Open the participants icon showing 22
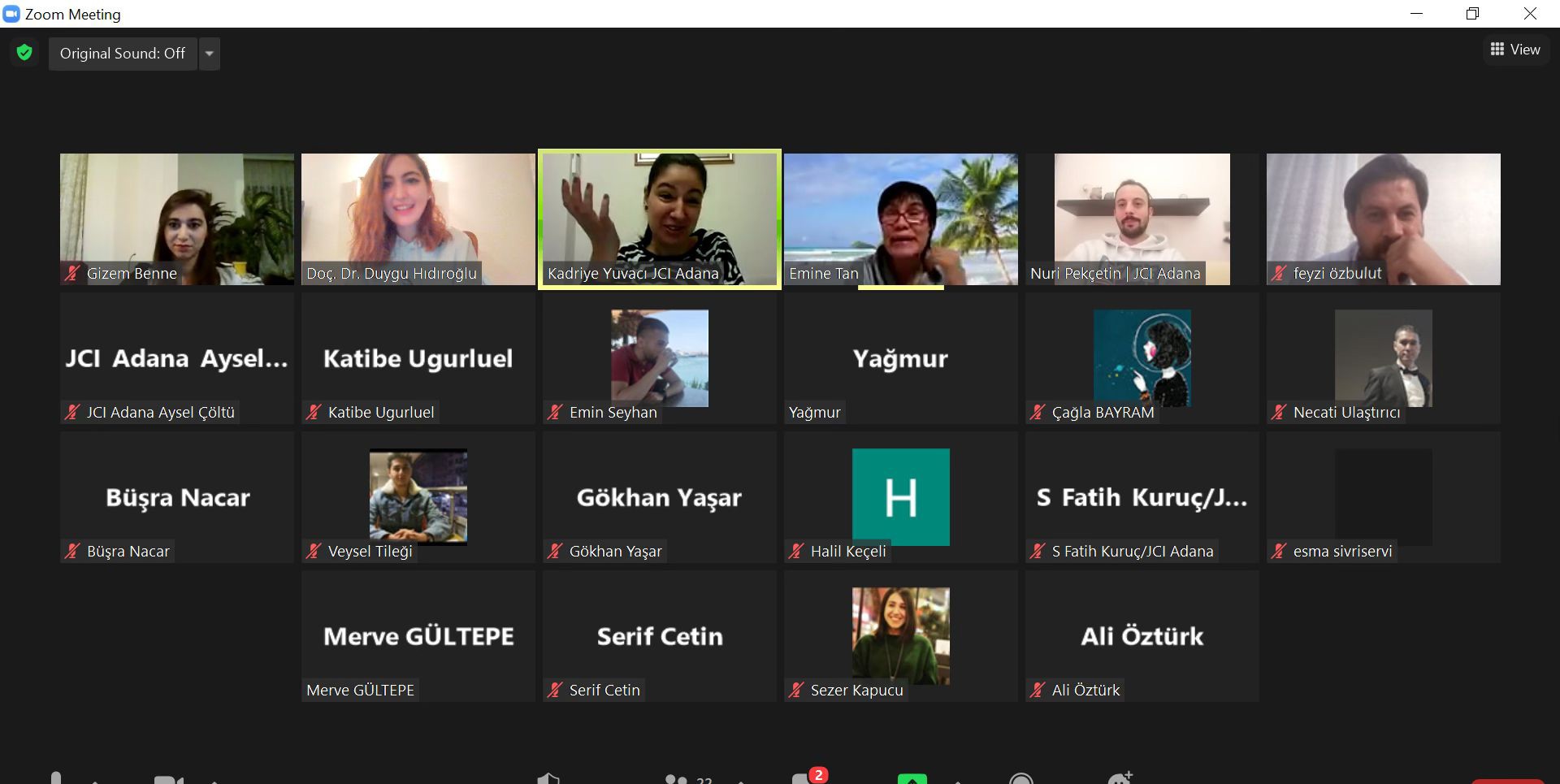Screen dimensions: 1560x784 [x=687, y=778]
